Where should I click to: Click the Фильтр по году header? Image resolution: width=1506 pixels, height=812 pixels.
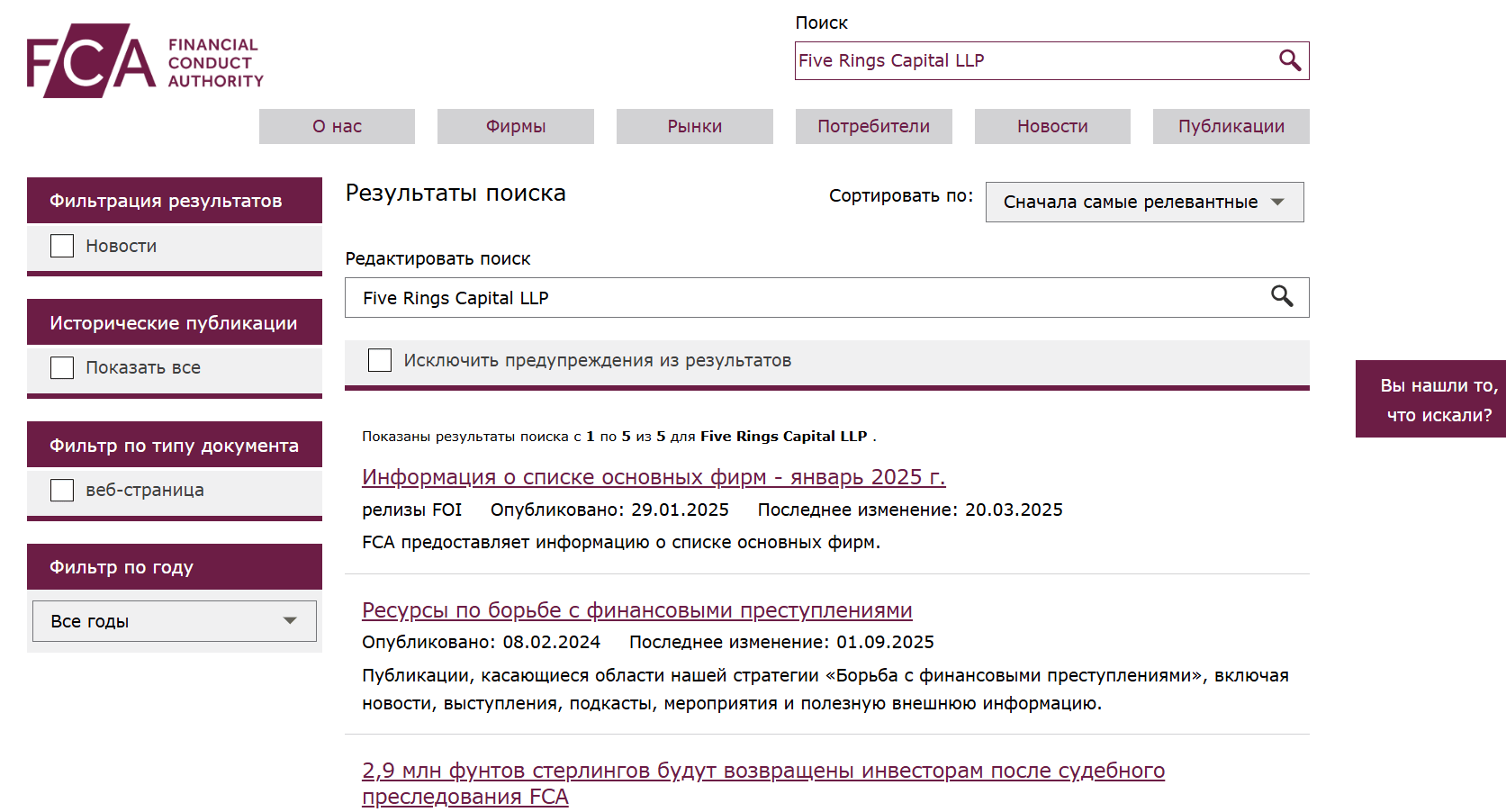175,567
